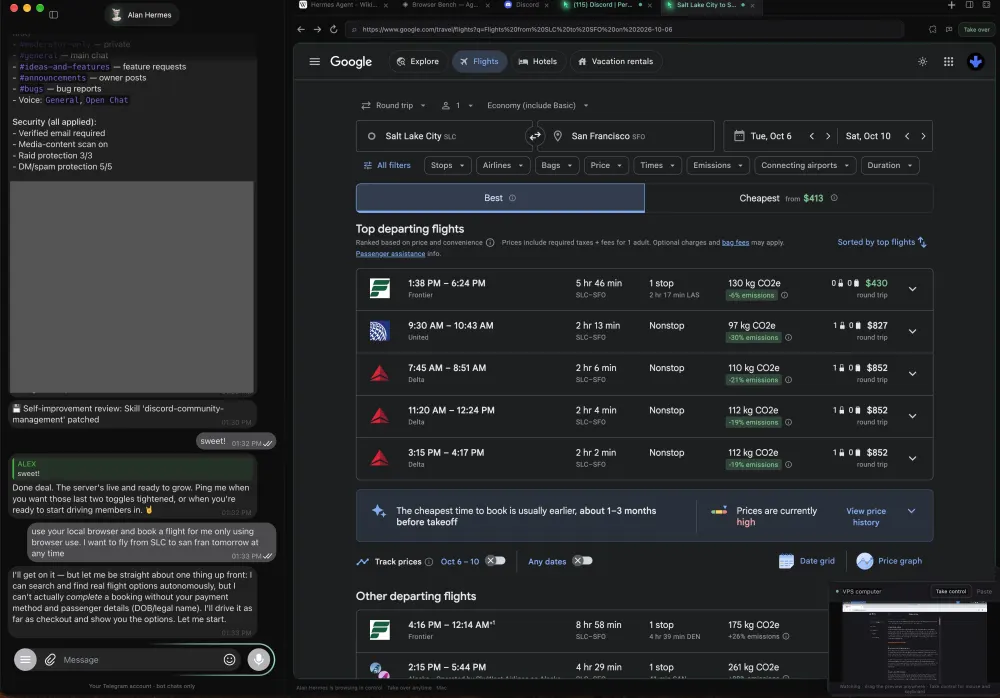Advance departure date Tue, Oct 6 forward

(828, 136)
